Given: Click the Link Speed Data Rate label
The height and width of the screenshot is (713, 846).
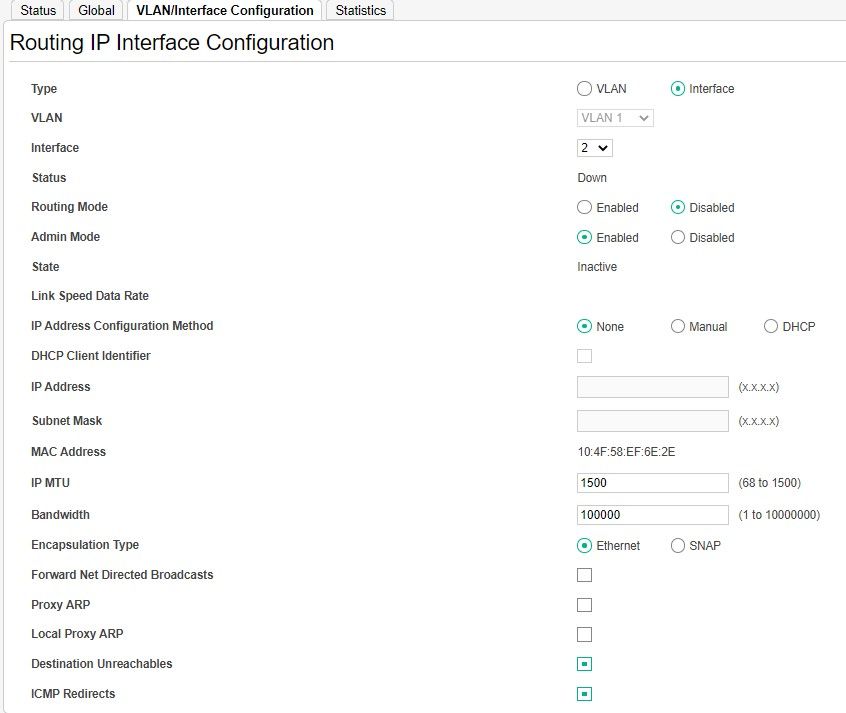Looking at the screenshot, I should [90, 296].
